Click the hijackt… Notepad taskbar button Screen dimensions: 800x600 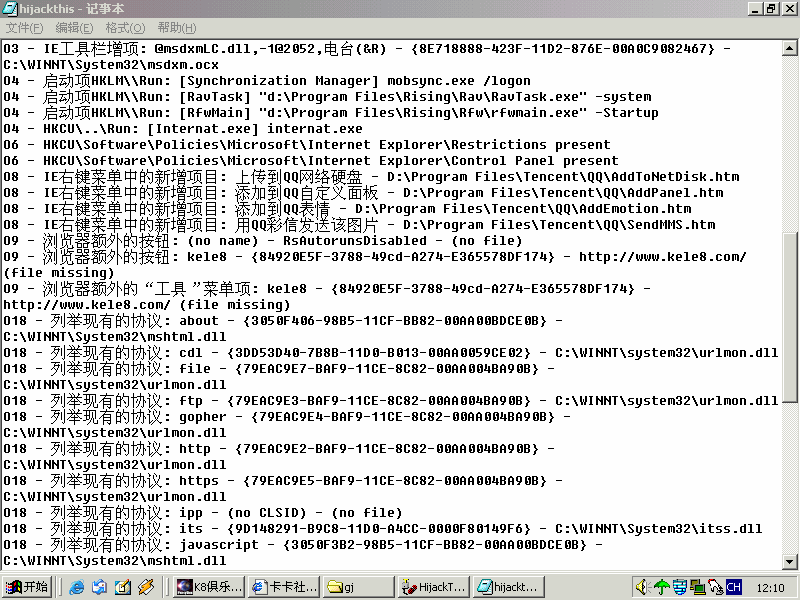click(x=509, y=587)
